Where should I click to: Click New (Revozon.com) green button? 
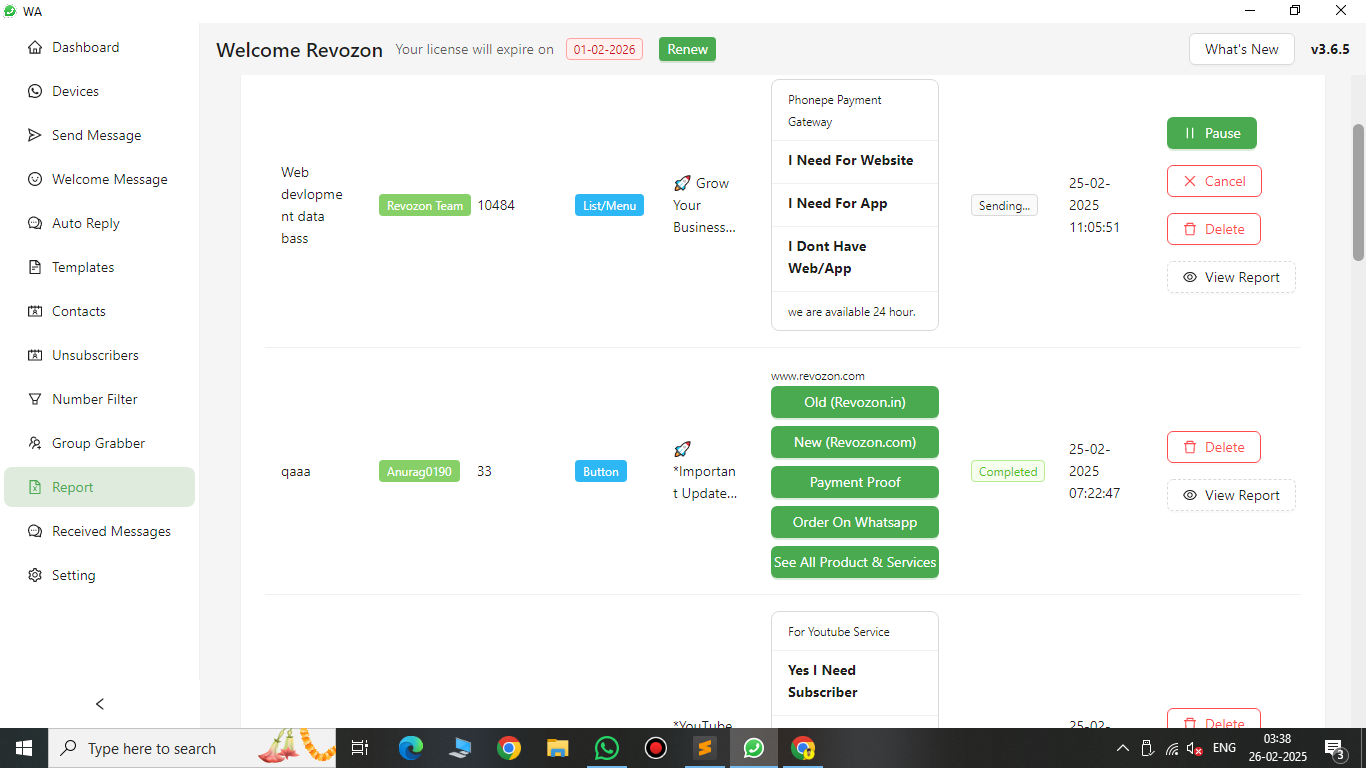(855, 442)
